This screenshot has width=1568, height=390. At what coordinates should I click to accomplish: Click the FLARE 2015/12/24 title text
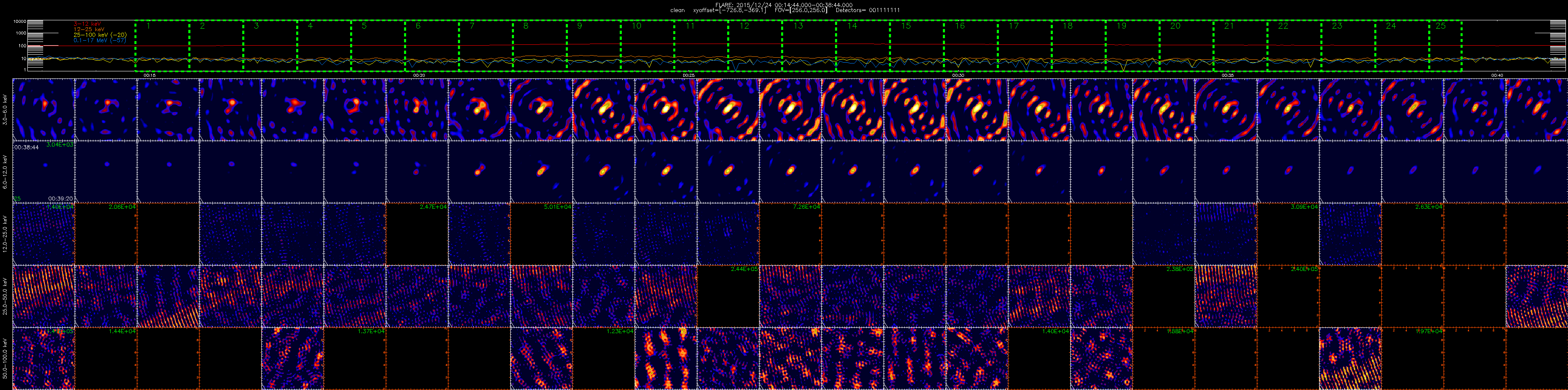(784, 5)
